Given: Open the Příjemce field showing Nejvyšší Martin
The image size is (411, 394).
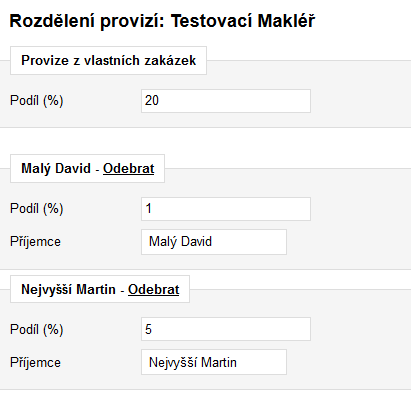Looking at the screenshot, I should coord(214,362).
